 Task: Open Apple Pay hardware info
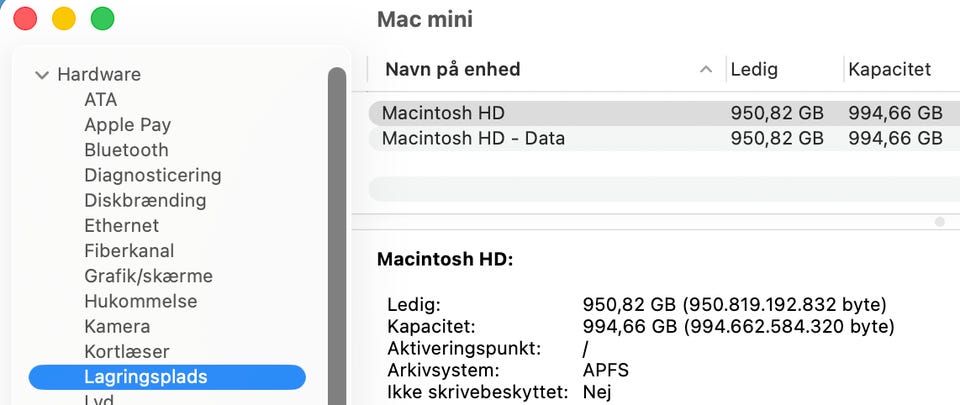pos(127,125)
